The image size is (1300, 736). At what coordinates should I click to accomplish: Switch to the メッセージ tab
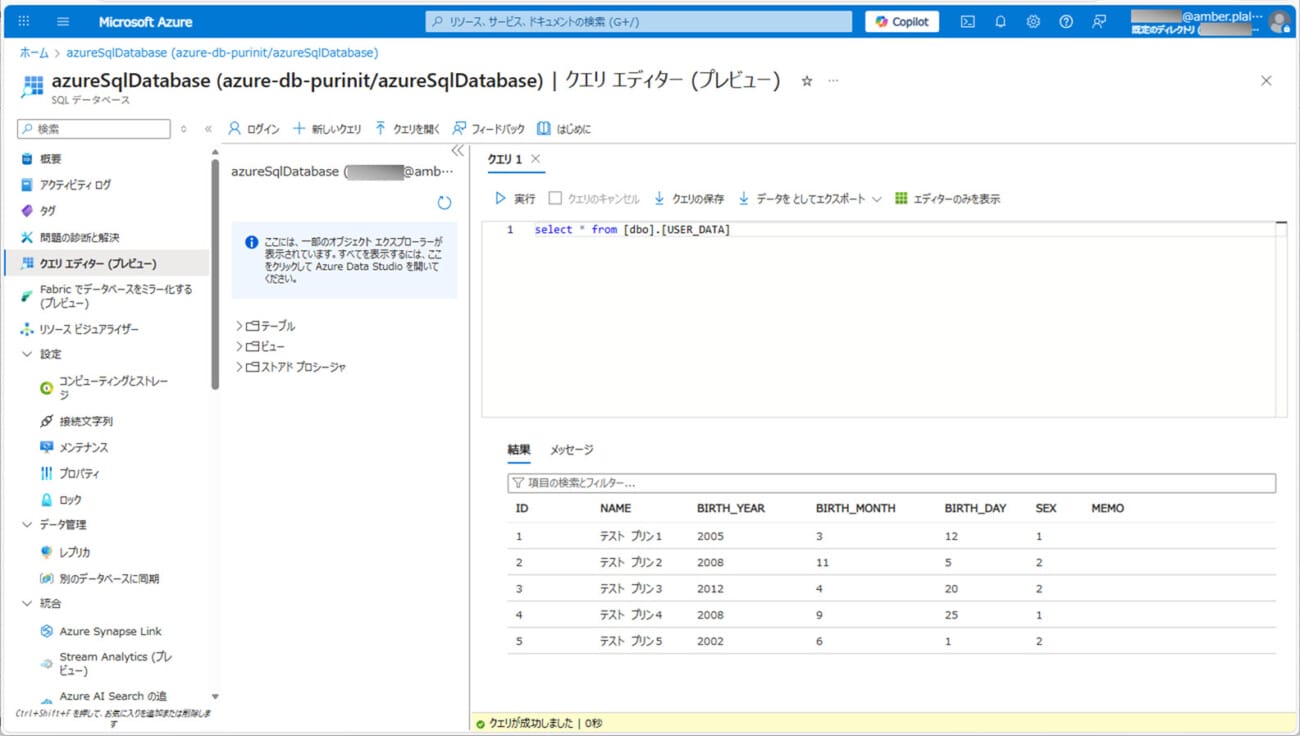(x=571, y=450)
